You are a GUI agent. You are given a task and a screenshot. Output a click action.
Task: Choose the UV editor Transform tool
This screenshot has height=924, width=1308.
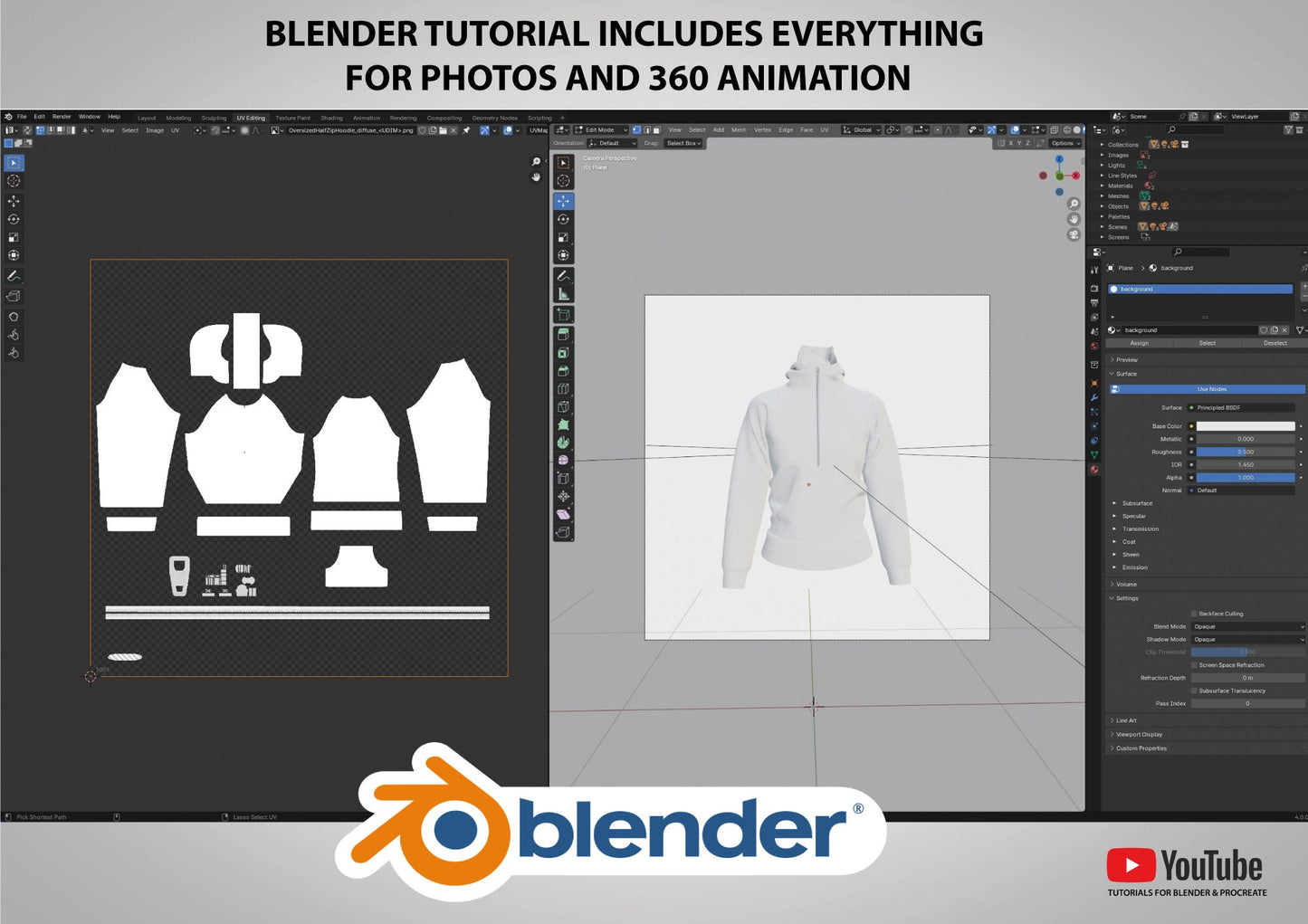coord(14,255)
